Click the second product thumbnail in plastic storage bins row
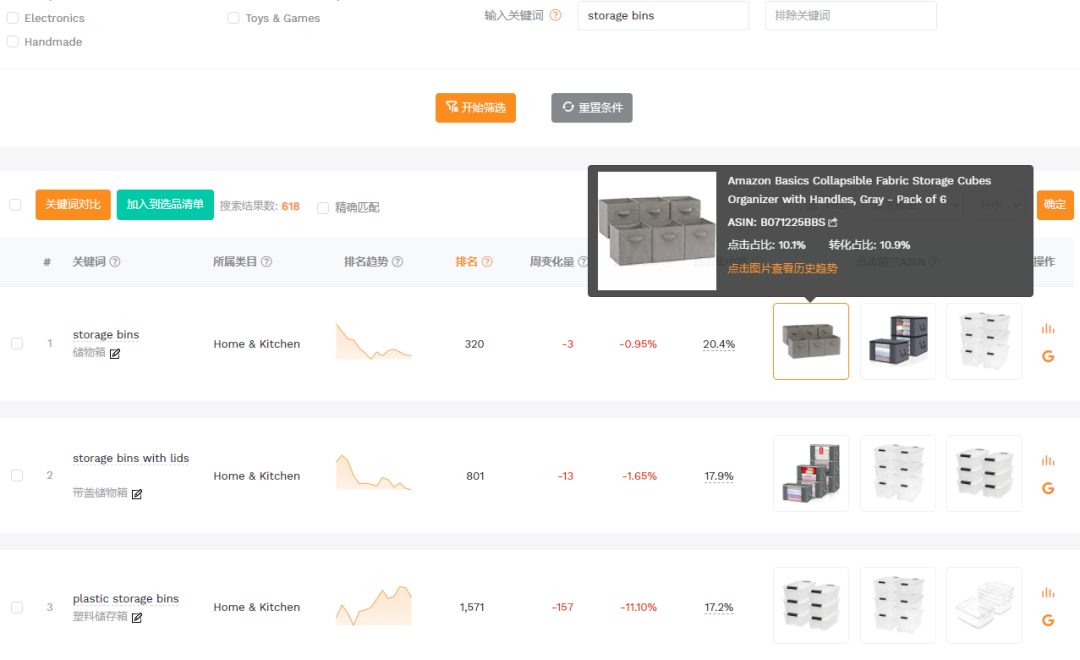The width and height of the screenshot is (1080, 660). [x=898, y=606]
